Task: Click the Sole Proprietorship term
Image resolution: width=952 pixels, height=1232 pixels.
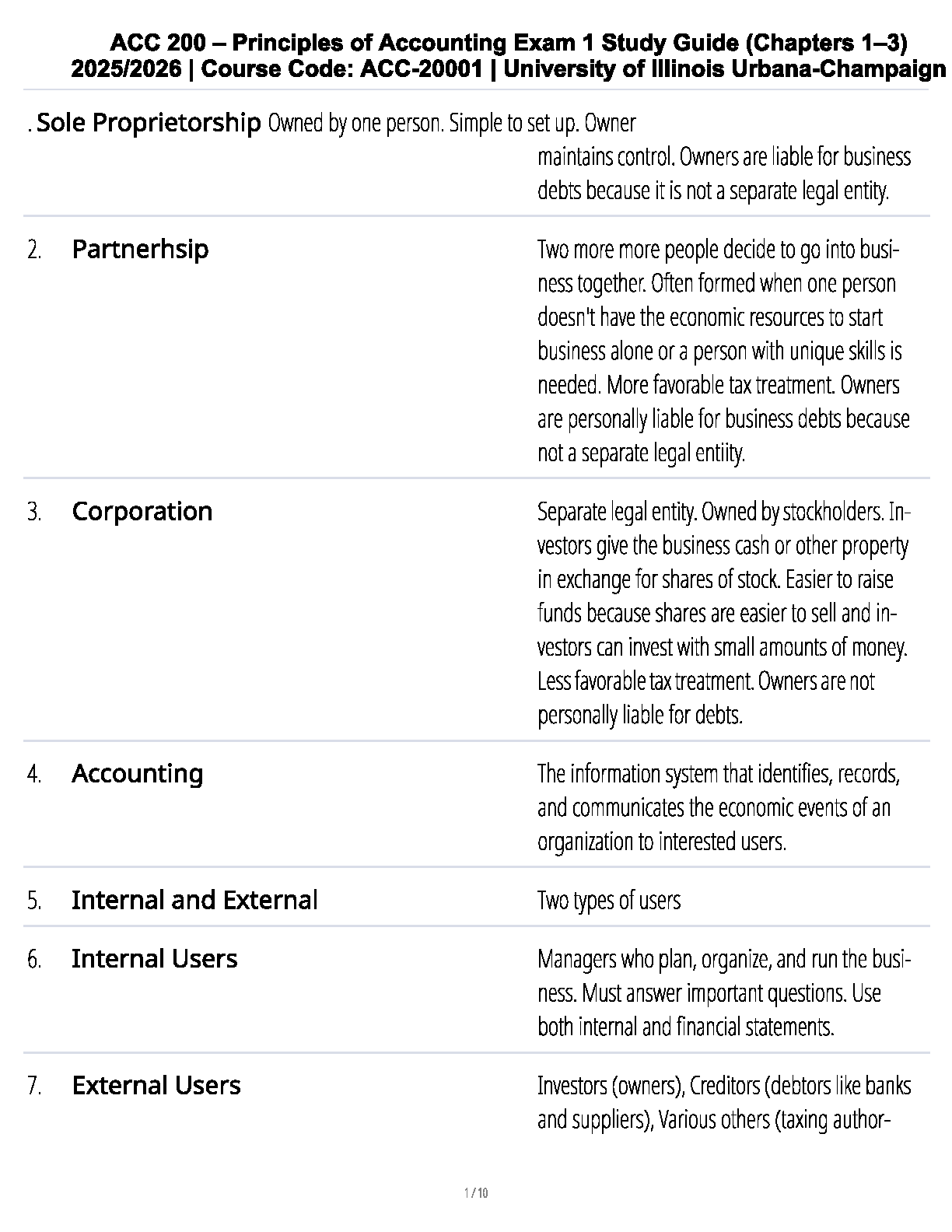Action: 149,123
